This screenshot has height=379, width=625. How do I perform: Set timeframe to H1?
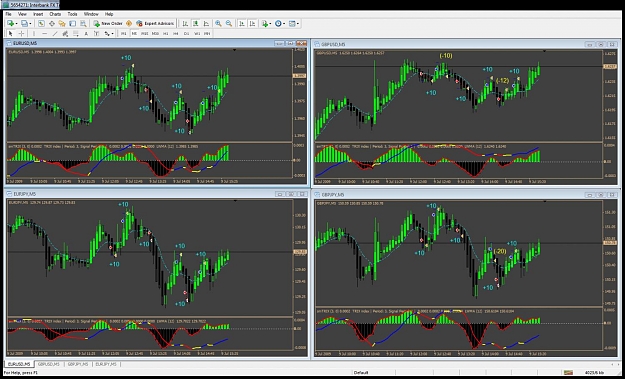click(x=165, y=34)
